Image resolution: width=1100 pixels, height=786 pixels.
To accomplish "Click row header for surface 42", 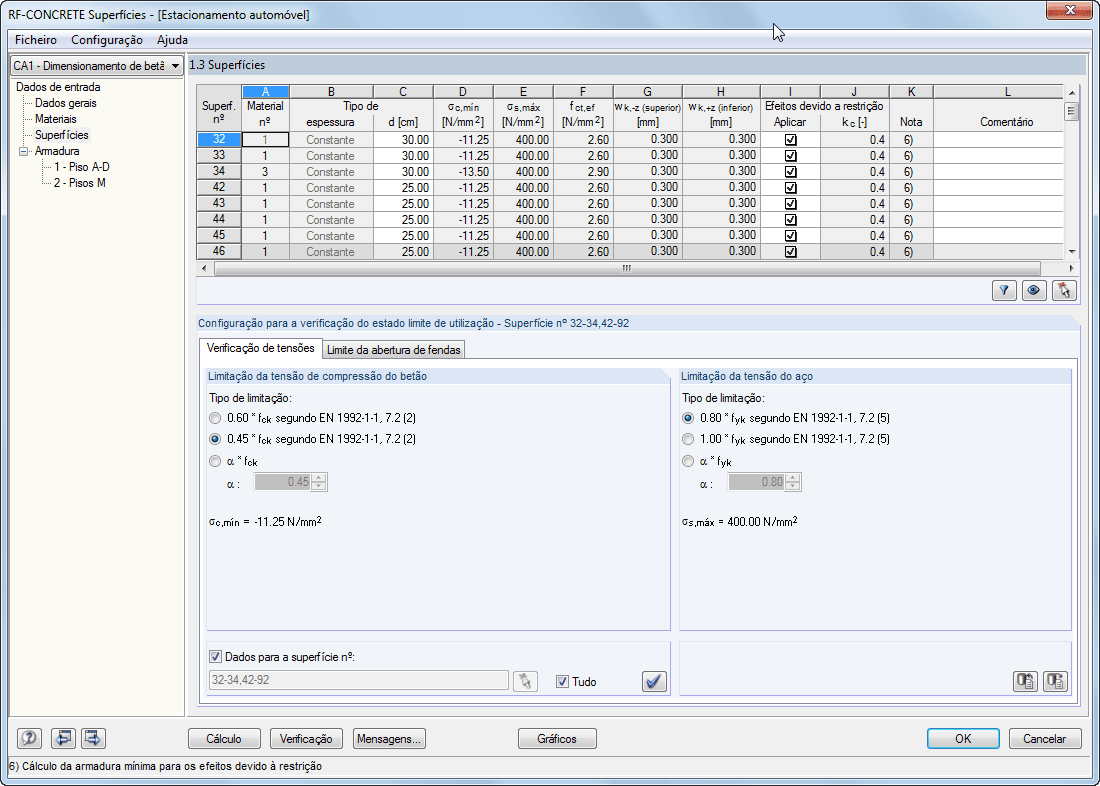I will (219, 188).
